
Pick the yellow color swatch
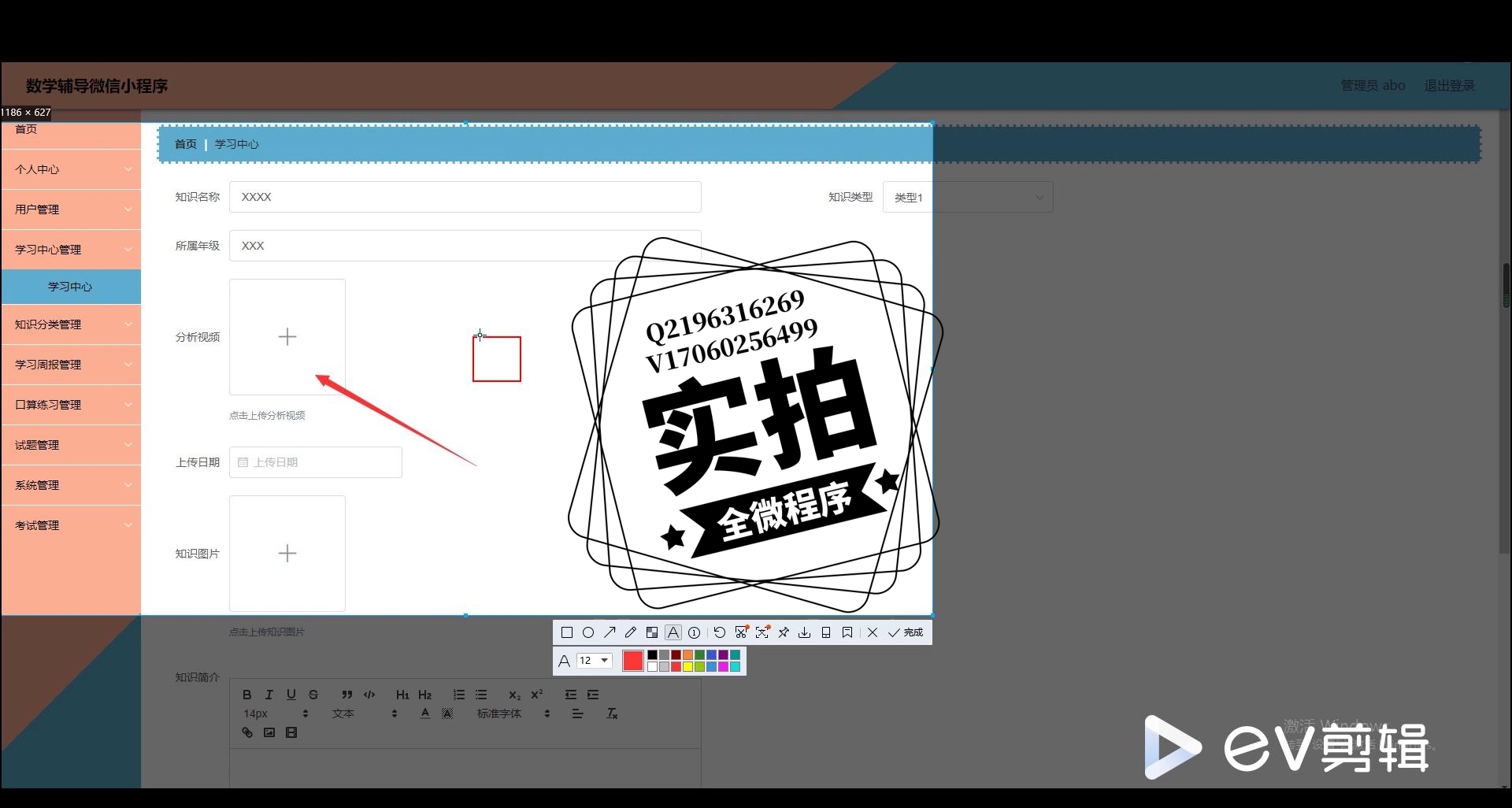click(x=687, y=667)
